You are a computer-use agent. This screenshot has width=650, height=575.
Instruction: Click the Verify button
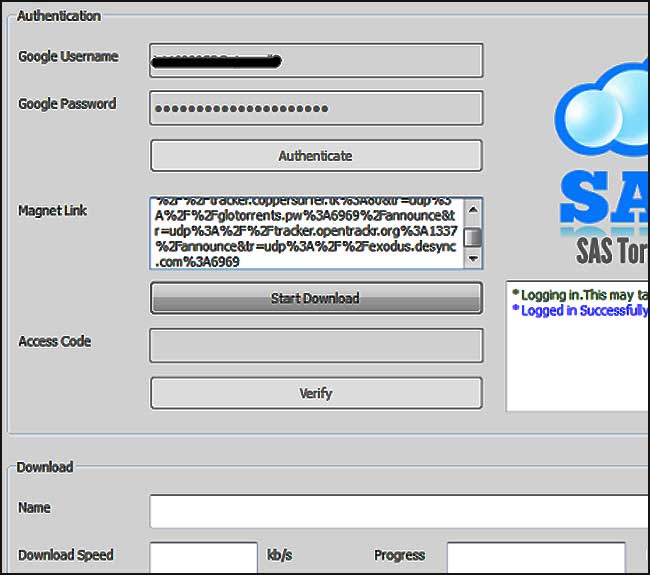[316, 393]
